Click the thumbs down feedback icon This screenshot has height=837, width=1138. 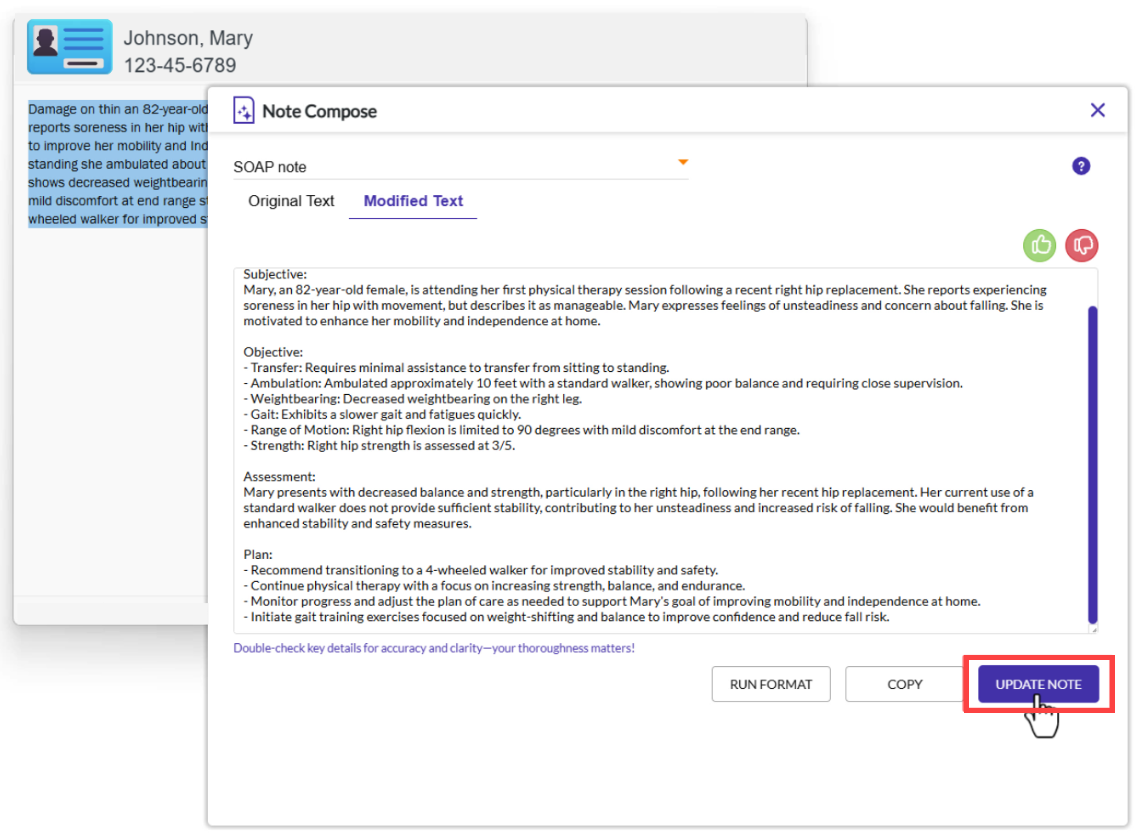(x=1081, y=245)
